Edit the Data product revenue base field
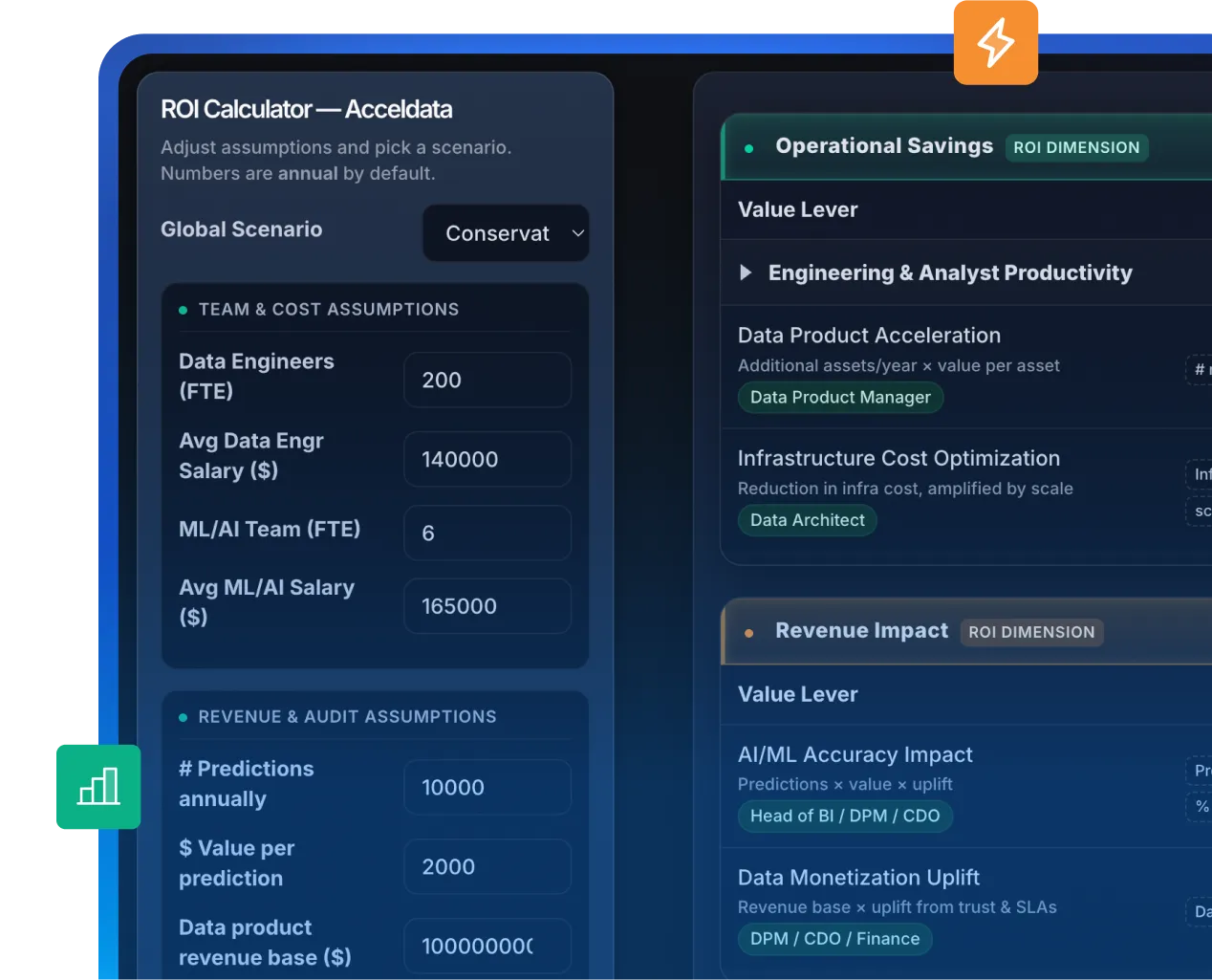This screenshot has width=1212, height=980. pyautogui.click(x=487, y=946)
